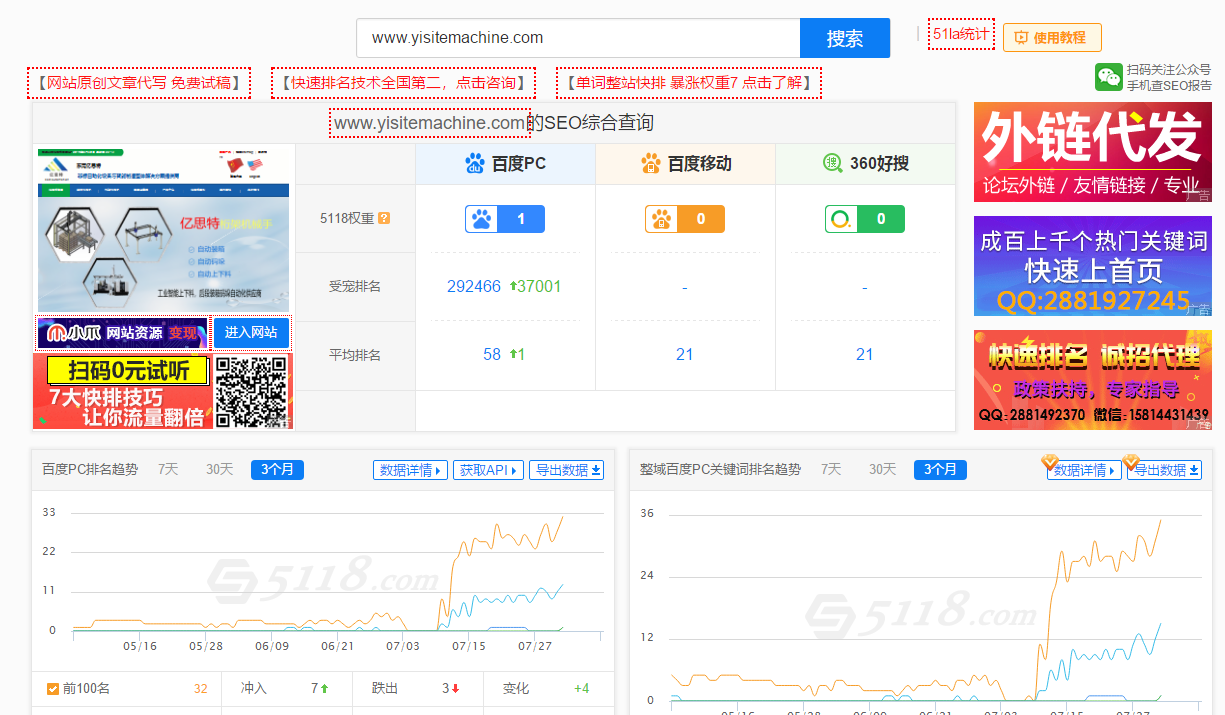Open the 快速排名 诚招代理 banner
Image resolution: width=1225 pixels, height=715 pixels.
click(1093, 380)
